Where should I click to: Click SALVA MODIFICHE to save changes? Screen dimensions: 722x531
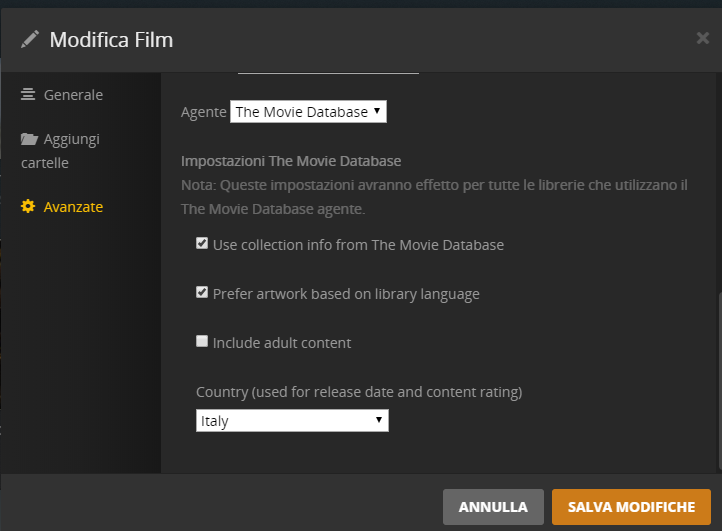tap(630, 507)
